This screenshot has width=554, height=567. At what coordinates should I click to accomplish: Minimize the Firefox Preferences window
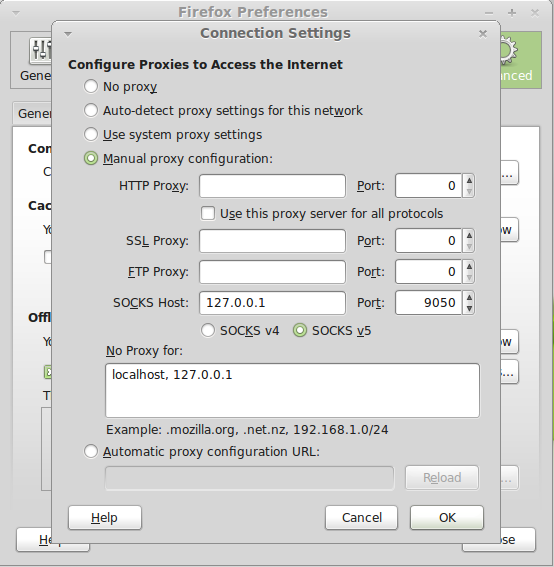pyautogui.click(x=489, y=13)
